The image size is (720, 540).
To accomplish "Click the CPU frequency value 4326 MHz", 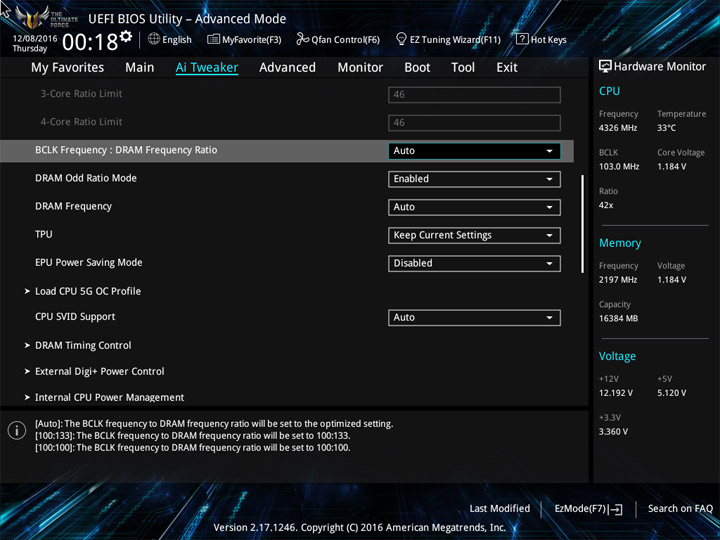I will pos(618,128).
